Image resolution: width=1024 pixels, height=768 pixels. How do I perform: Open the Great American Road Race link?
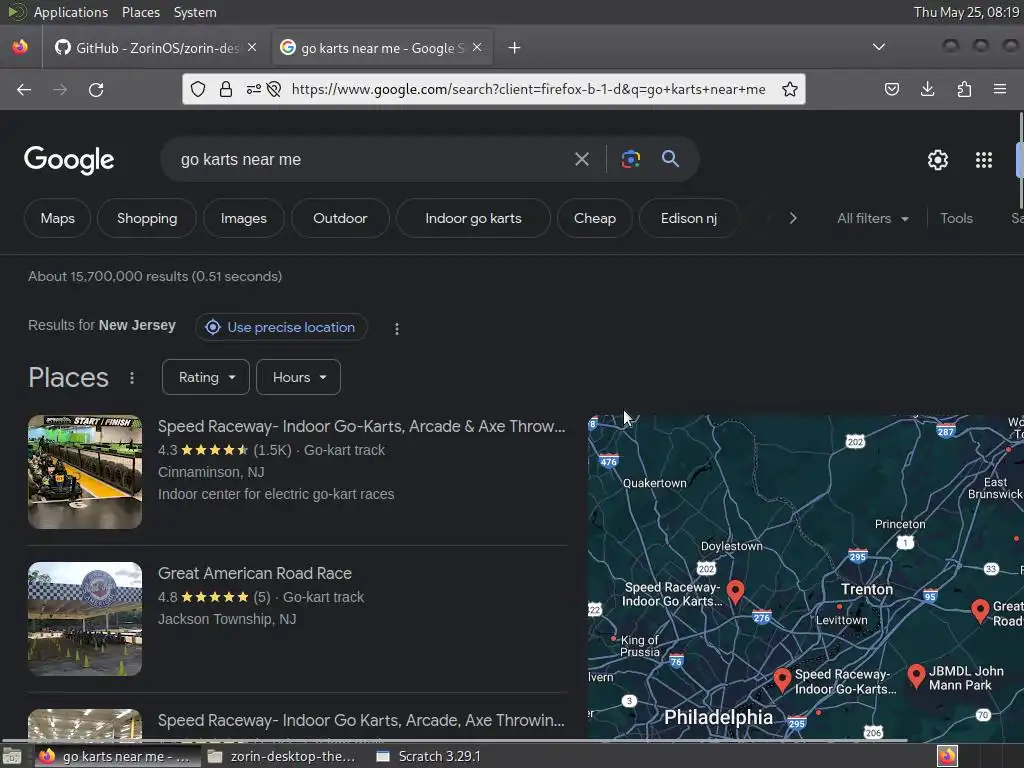255,573
